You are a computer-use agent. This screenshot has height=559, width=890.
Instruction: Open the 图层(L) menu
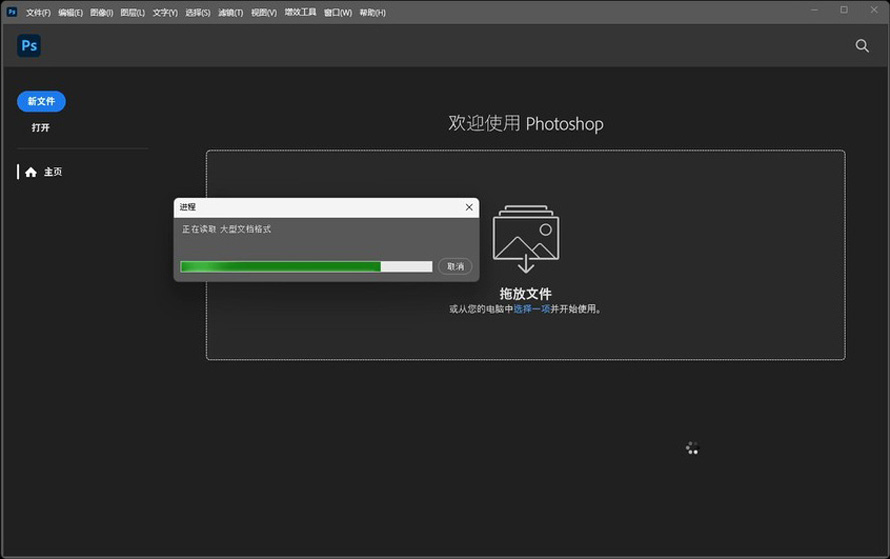click(132, 13)
